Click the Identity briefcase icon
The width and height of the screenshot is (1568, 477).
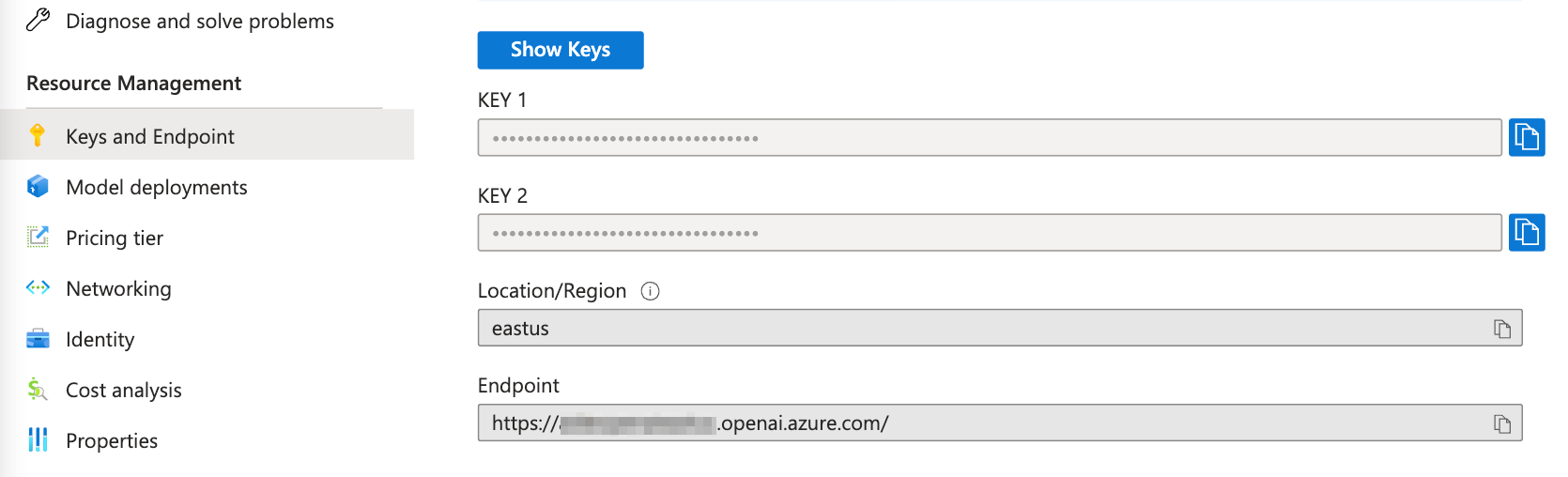click(x=38, y=339)
